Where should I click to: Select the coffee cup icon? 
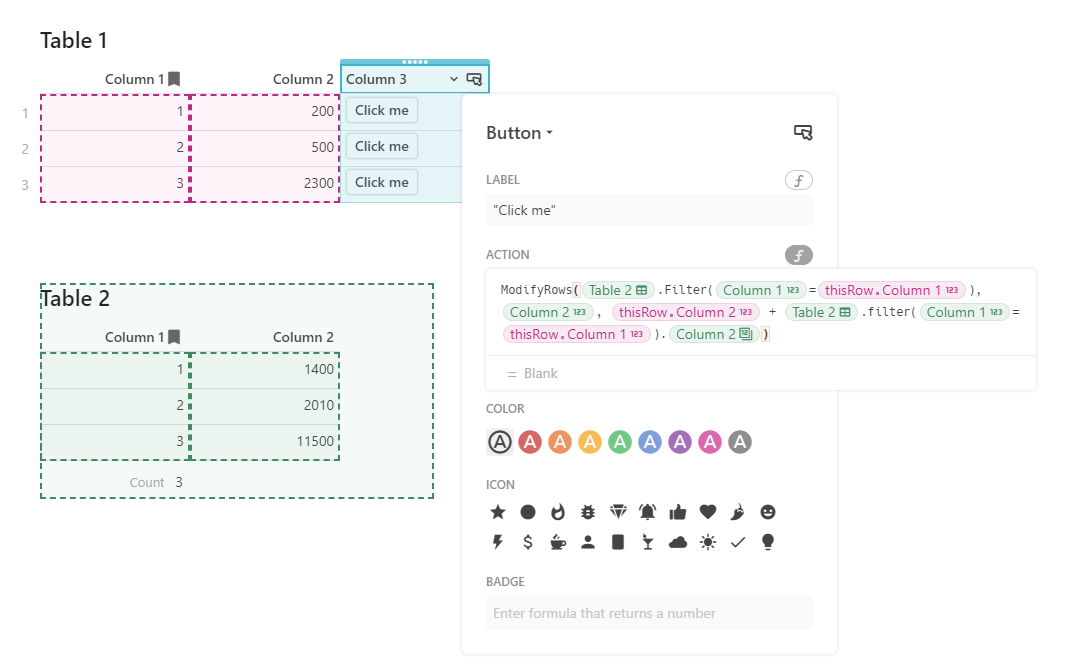[558, 542]
